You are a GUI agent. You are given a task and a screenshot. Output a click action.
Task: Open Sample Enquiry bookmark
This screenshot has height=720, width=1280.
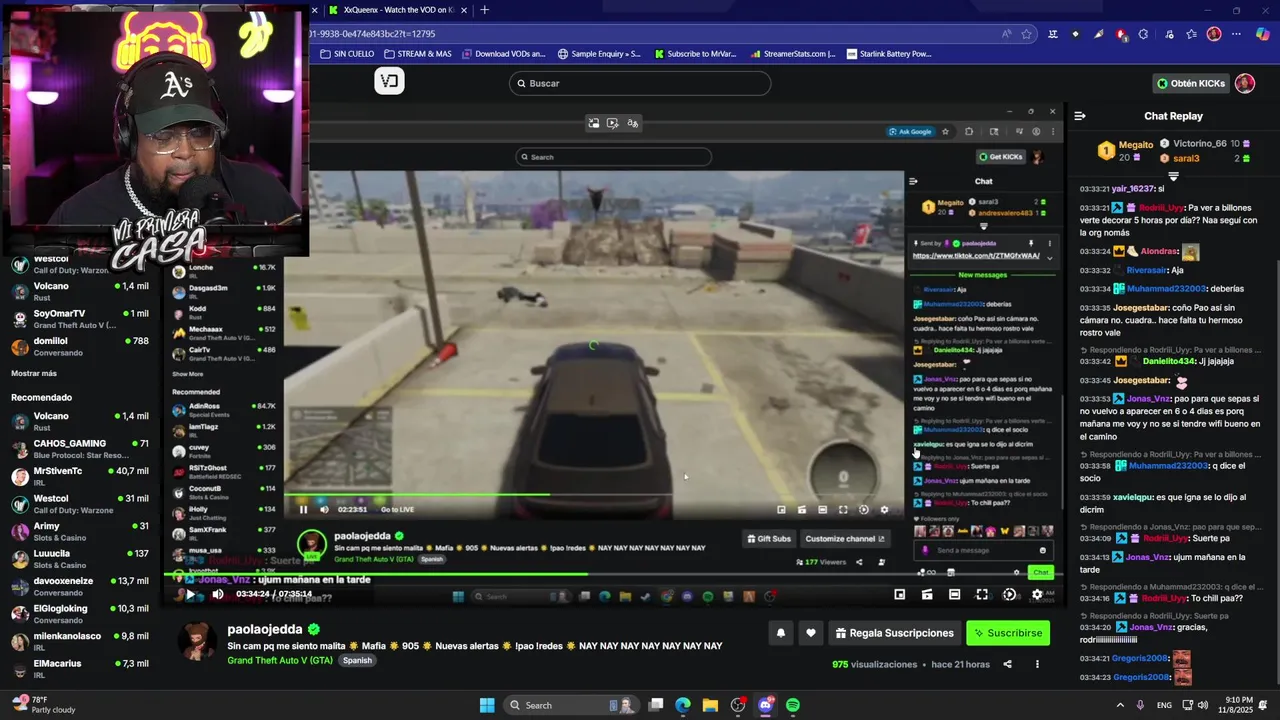point(599,54)
